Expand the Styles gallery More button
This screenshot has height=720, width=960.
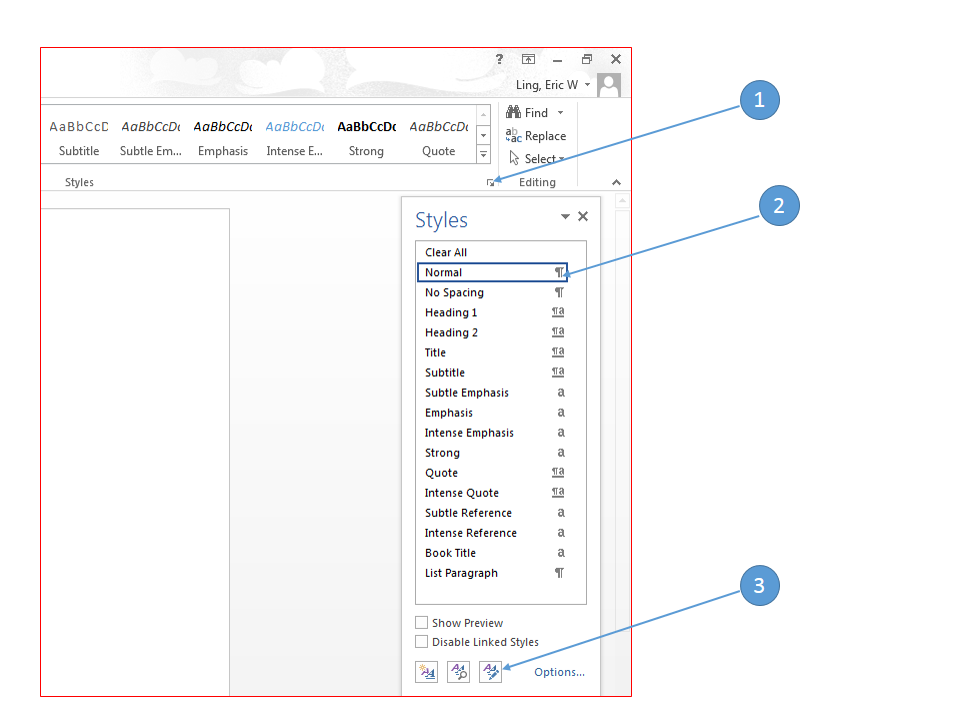[x=483, y=154]
